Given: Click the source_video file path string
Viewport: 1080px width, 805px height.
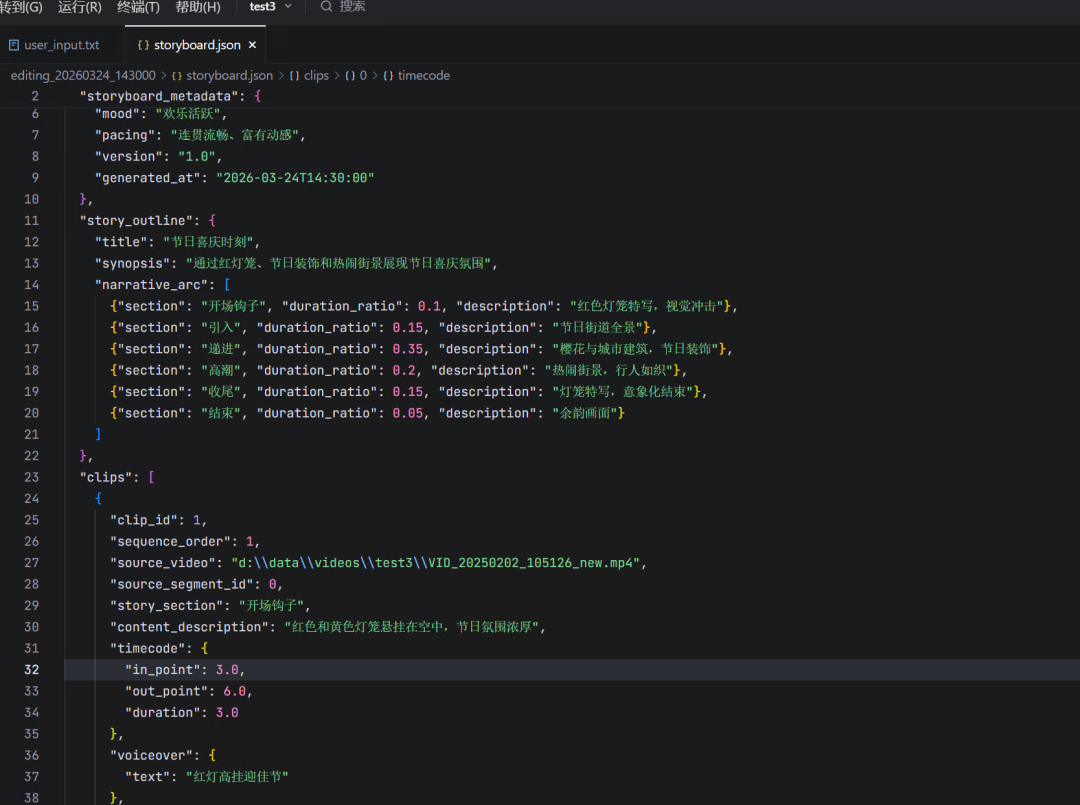Looking at the screenshot, I should tap(438, 563).
